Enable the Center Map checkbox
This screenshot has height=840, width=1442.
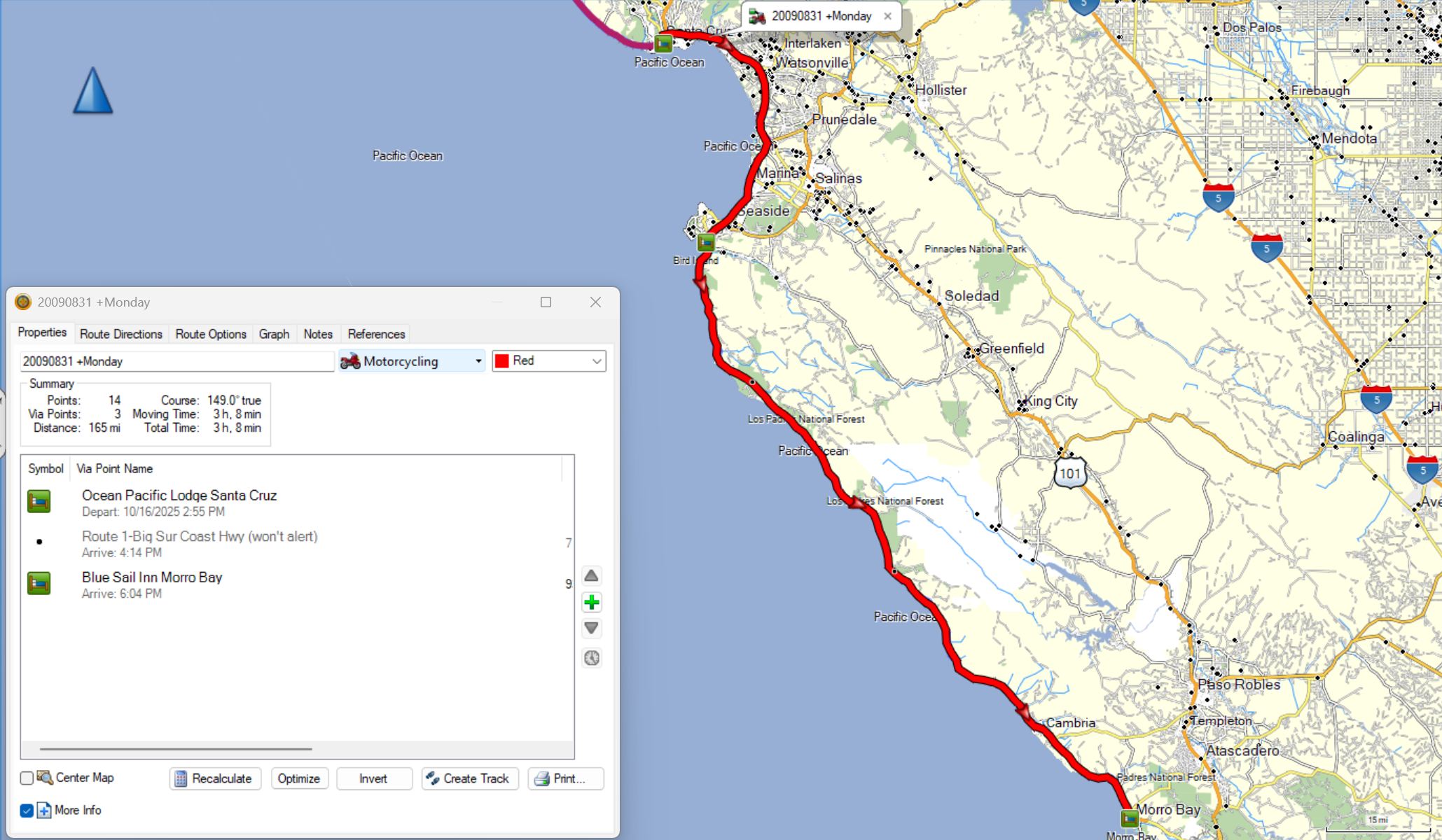click(27, 778)
